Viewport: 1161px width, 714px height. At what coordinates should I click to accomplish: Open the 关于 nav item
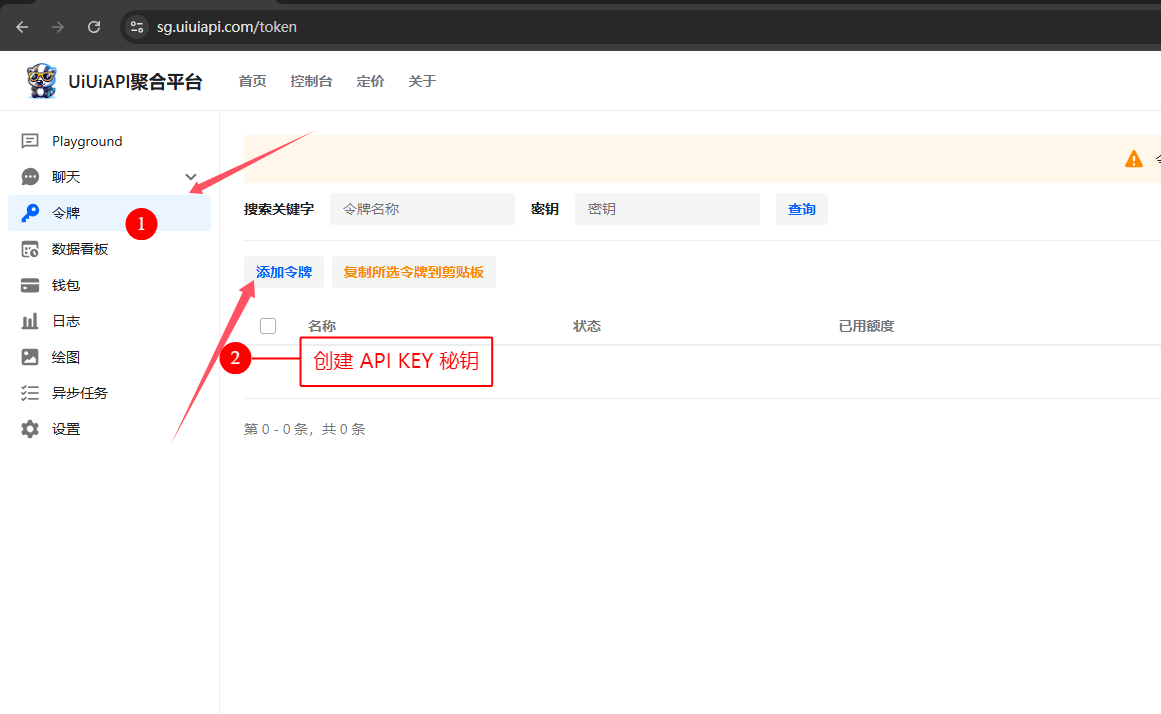[x=422, y=81]
